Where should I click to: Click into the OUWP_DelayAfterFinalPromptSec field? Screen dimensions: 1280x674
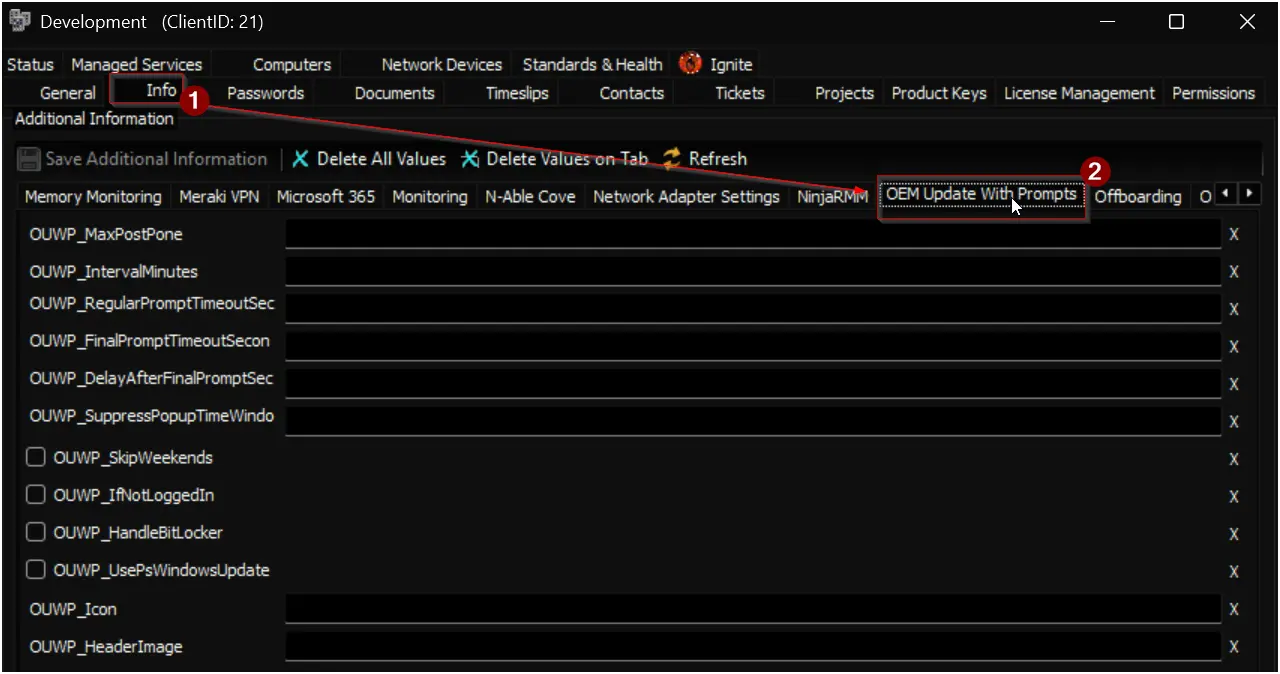(x=753, y=383)
